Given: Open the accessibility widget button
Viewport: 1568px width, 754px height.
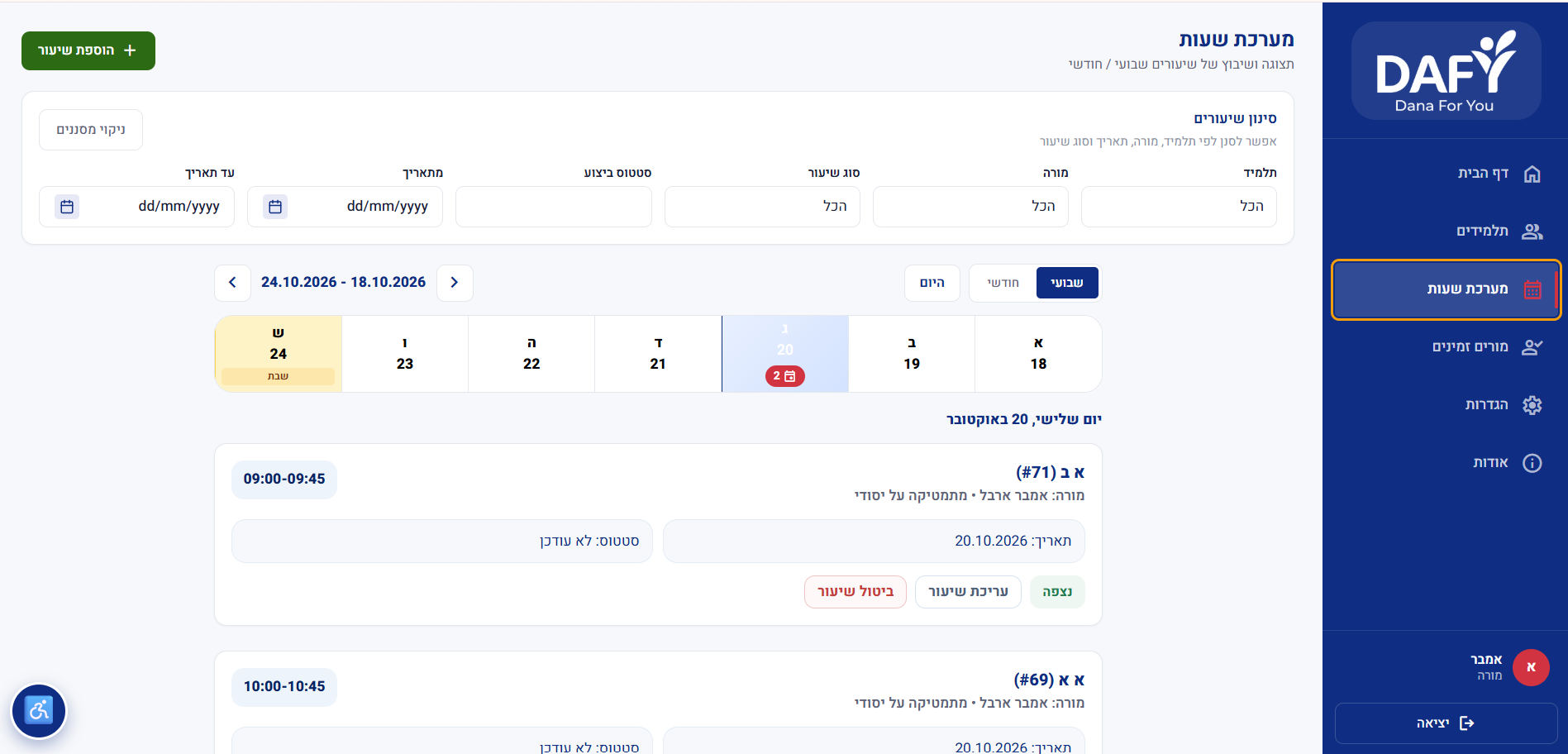Looking at the screenshot, I should [x=39, y=711].
